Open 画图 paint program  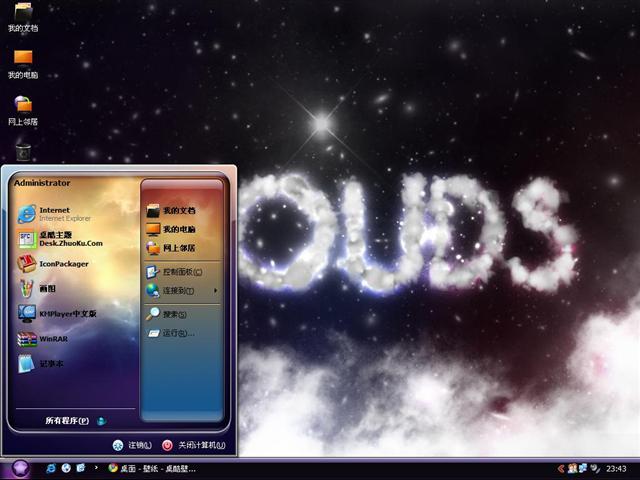(x=37, y=289)
